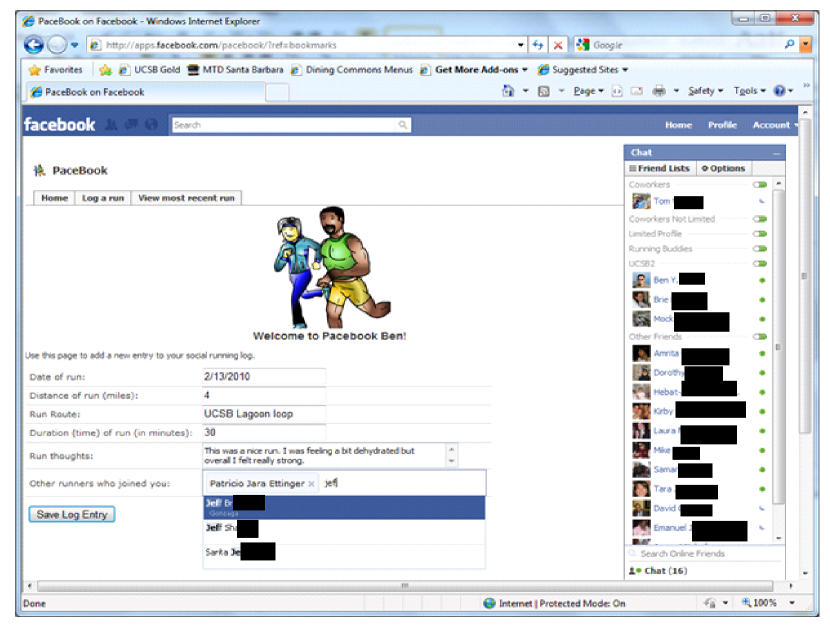Viewport: 830px width, 631px height.
Task: Click the Add to Favorites bar star icon
Action: tap(105, 70)
